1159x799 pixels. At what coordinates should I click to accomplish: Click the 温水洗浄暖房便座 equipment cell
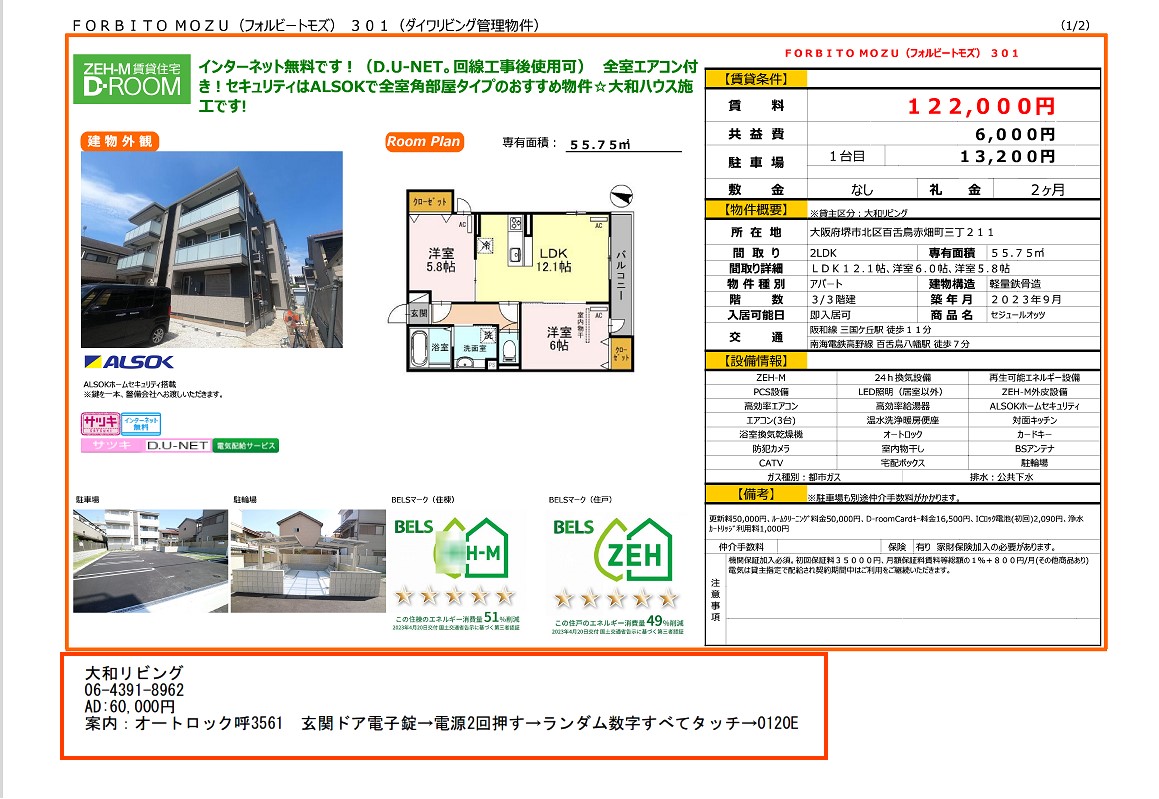[903, 420]
